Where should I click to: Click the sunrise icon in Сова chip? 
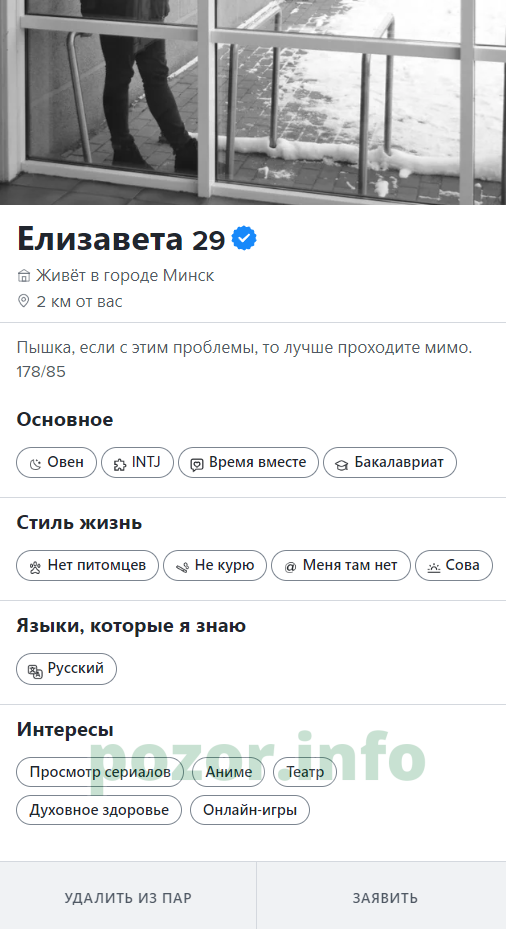[434, 568]
